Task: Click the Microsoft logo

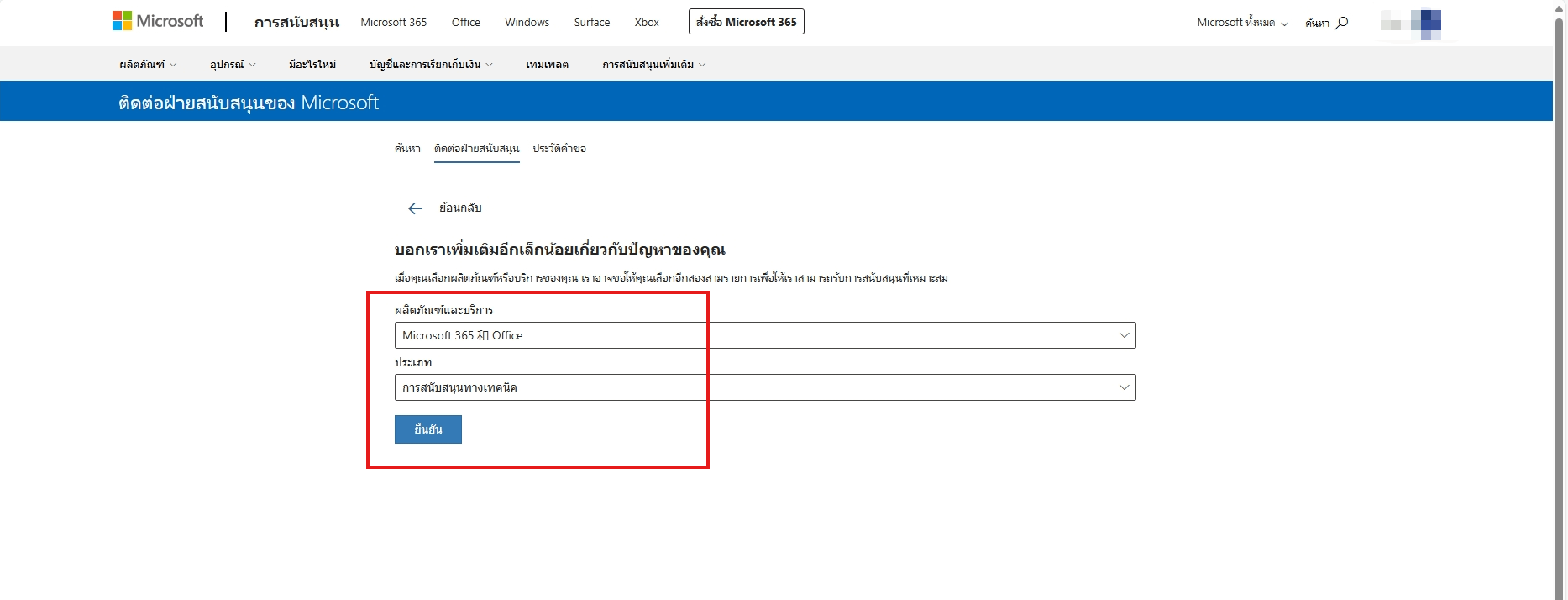Action: coord(158,21)
